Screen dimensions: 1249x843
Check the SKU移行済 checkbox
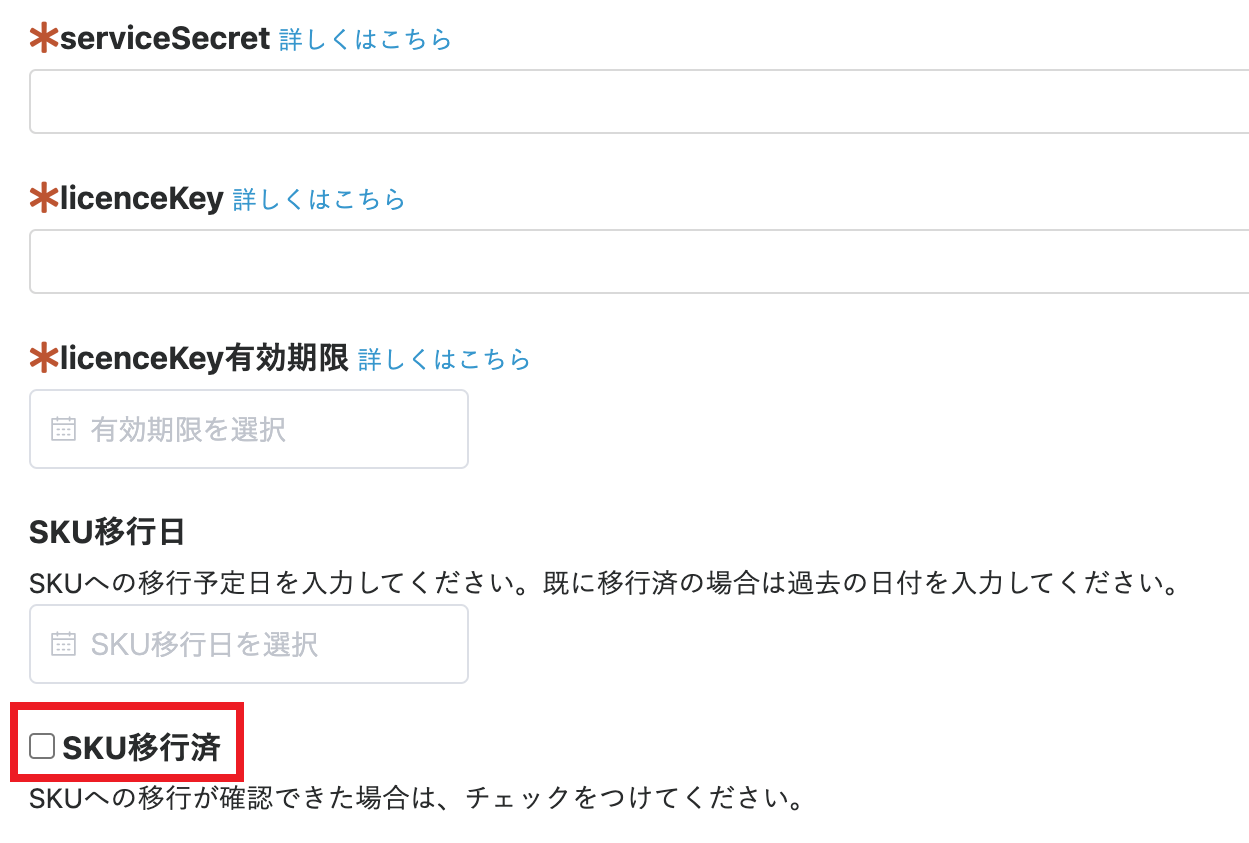[x=42, y=746]
